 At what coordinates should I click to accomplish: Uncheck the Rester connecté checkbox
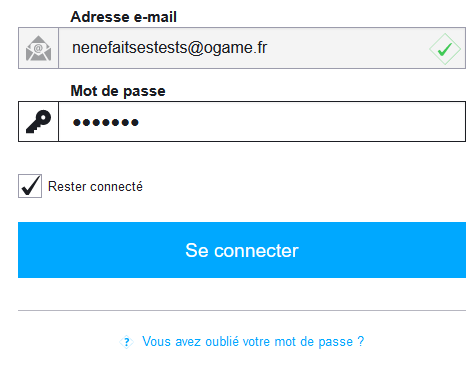click(x=30, y=186)
